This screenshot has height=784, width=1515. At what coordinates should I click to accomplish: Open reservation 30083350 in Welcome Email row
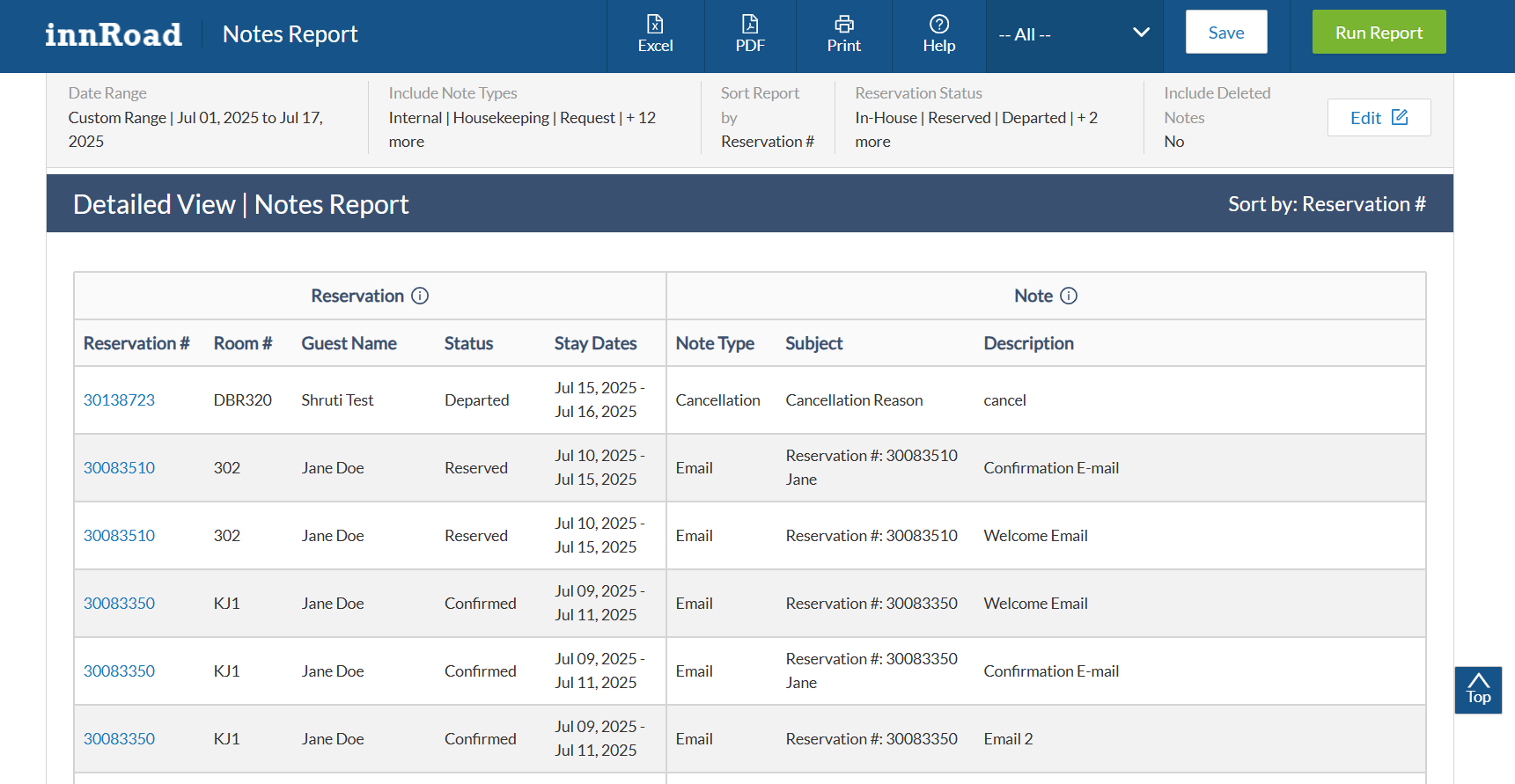pos(119,604)
